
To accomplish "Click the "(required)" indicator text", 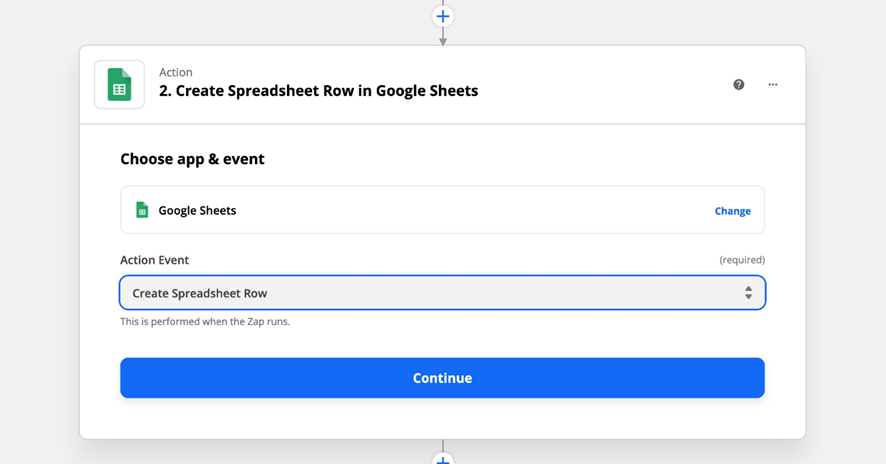I will click(742, 260).
